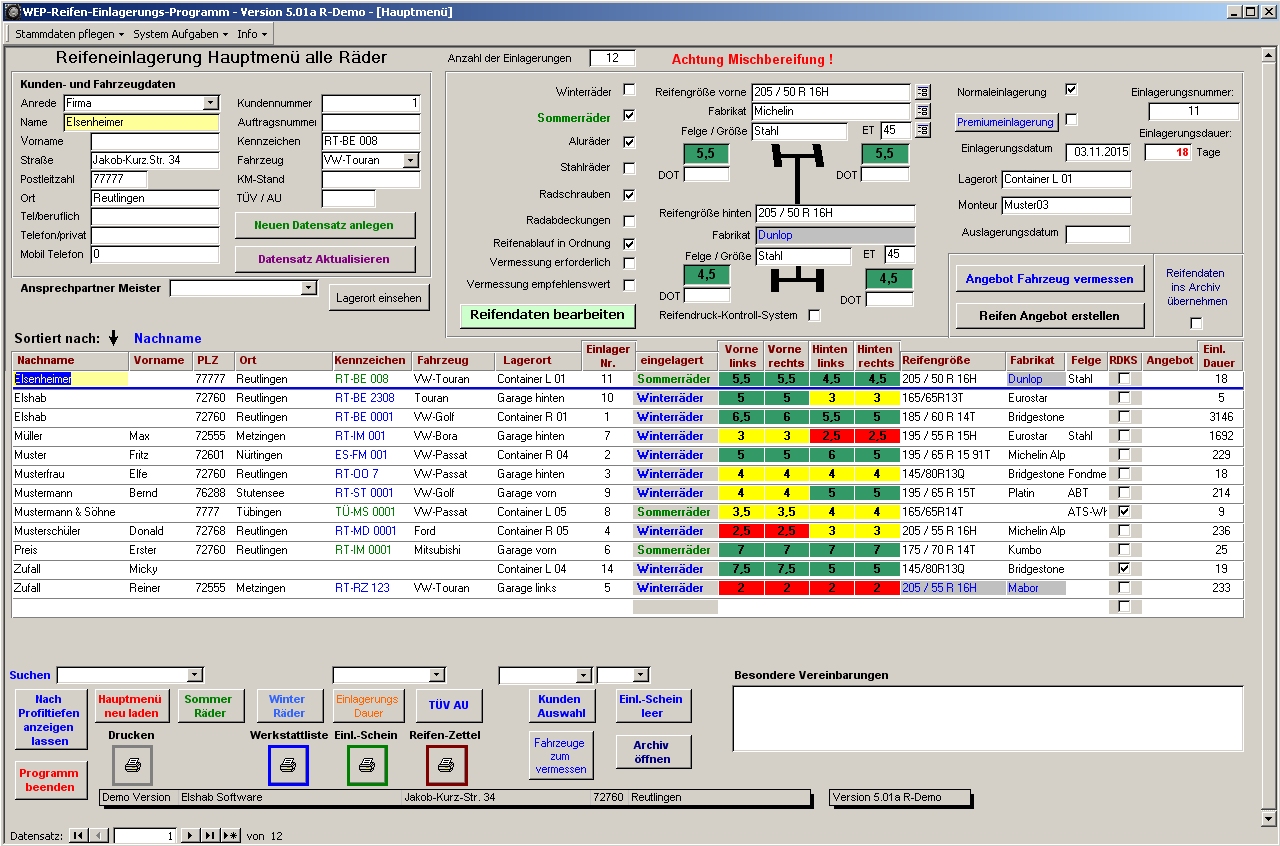The width and height of the screenshot is (1280, 846).
Task: Click Programm beenden
Action: [49, 780]
